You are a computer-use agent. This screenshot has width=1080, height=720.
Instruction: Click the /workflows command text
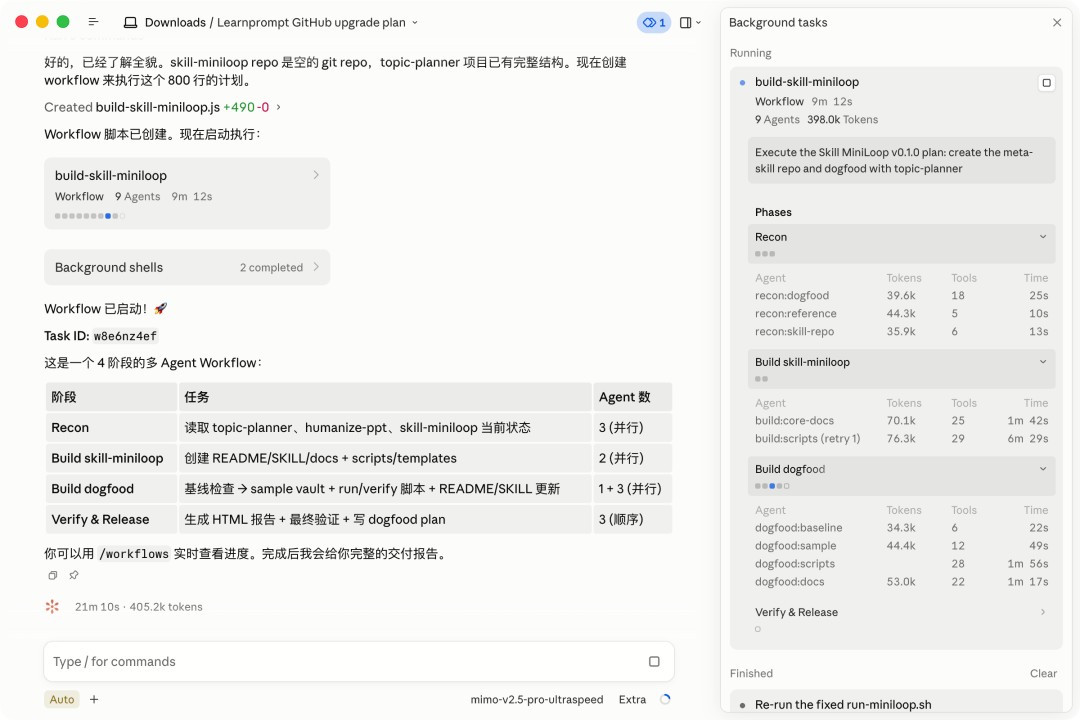click(x=134, y=554)
